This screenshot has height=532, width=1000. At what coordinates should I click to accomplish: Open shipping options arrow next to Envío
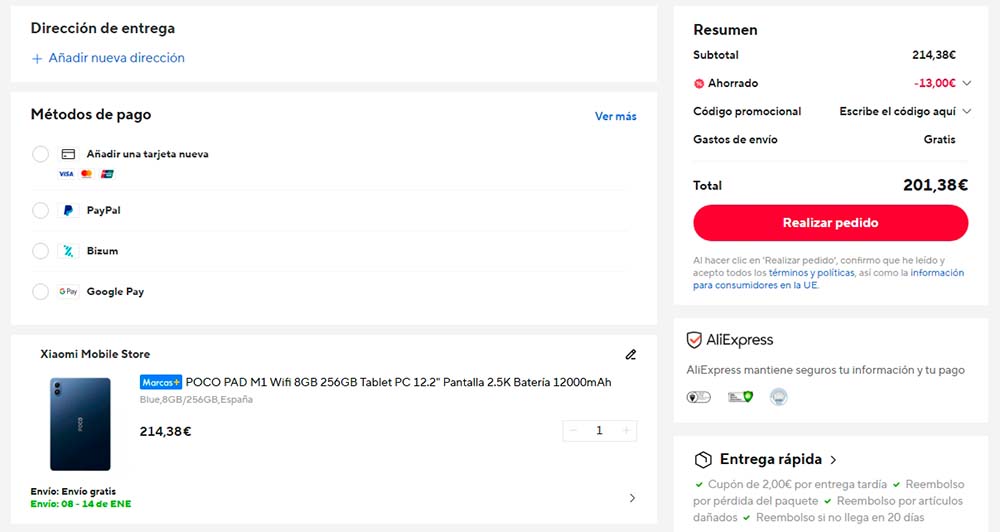[631, 498]
